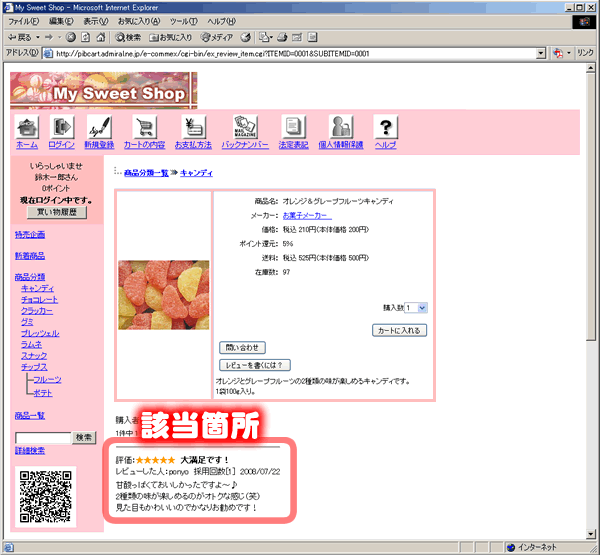
Task: Select クラッカー category in sidebar
Action: [x=37, y=311]
